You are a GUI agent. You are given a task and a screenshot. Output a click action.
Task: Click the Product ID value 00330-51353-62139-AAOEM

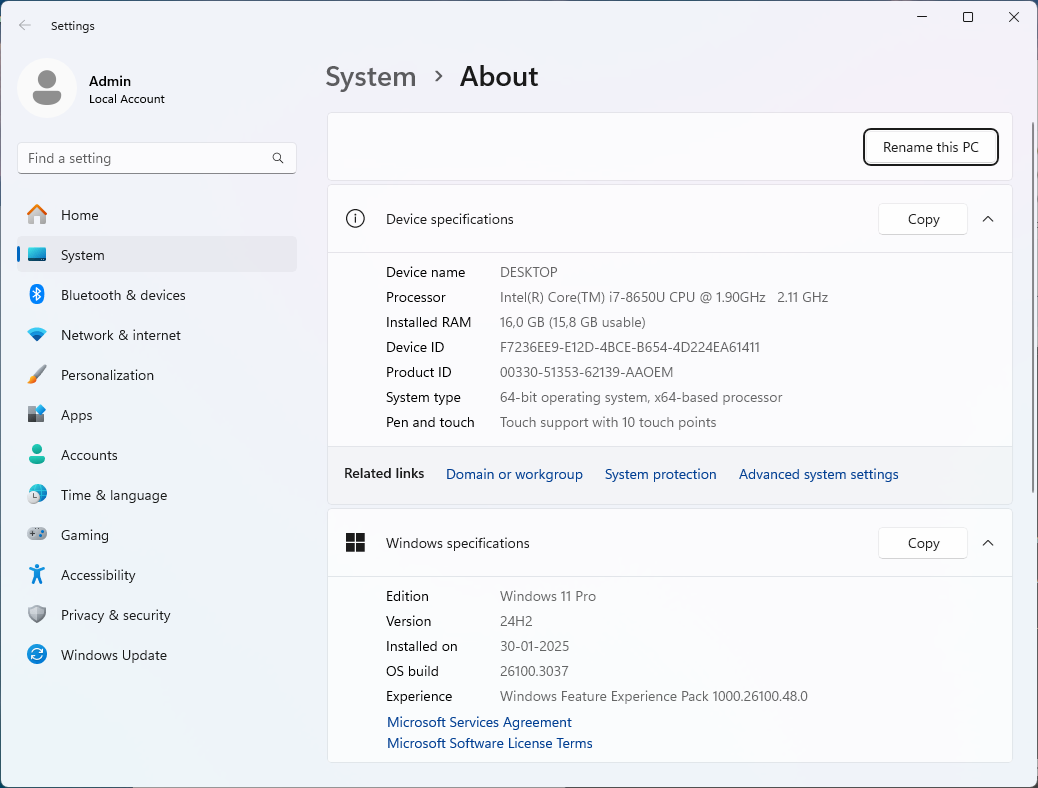pyautogui.click(x=586, y=372)
